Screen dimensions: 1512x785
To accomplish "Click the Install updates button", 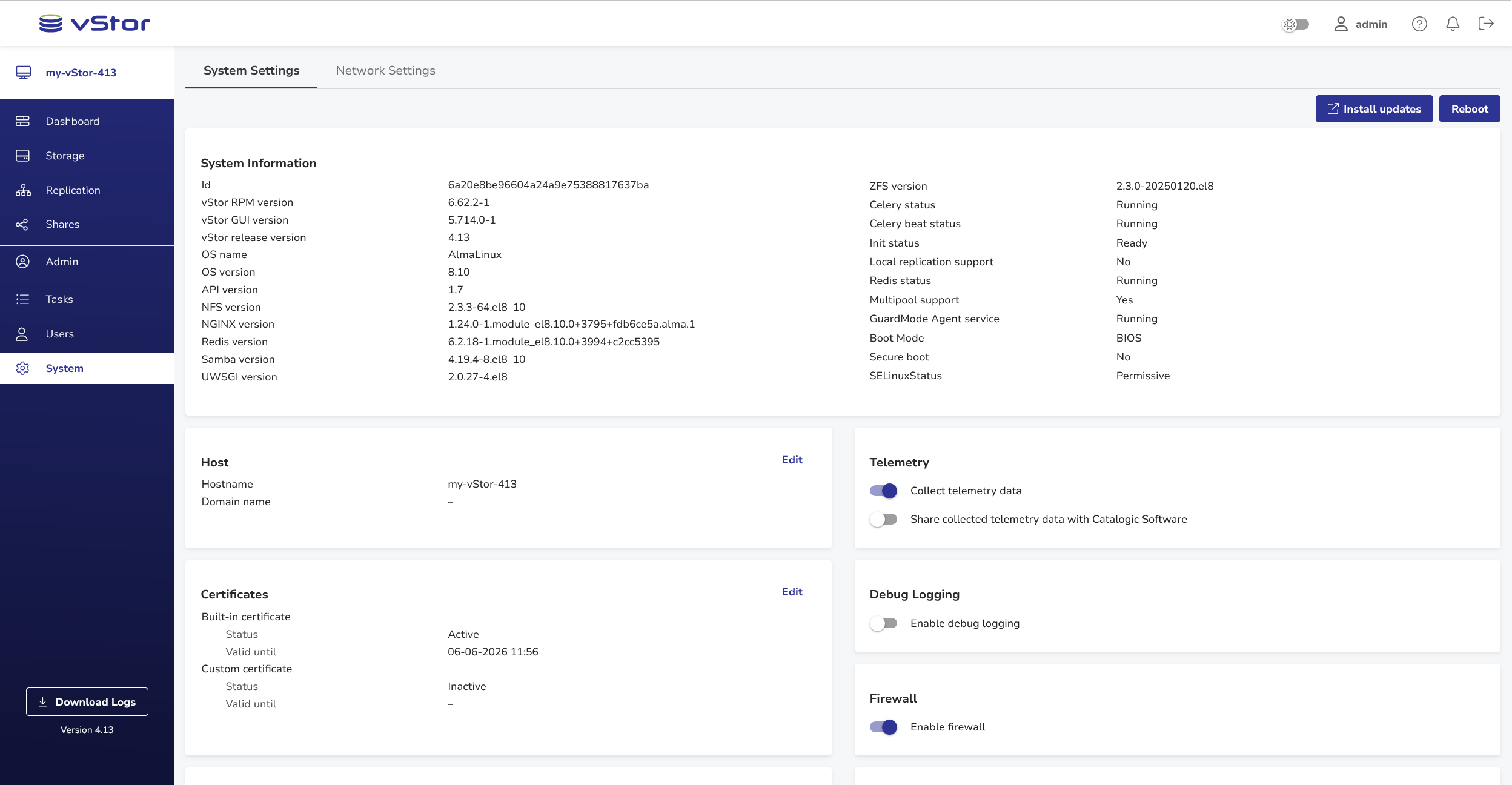I will pos(1374,109).
